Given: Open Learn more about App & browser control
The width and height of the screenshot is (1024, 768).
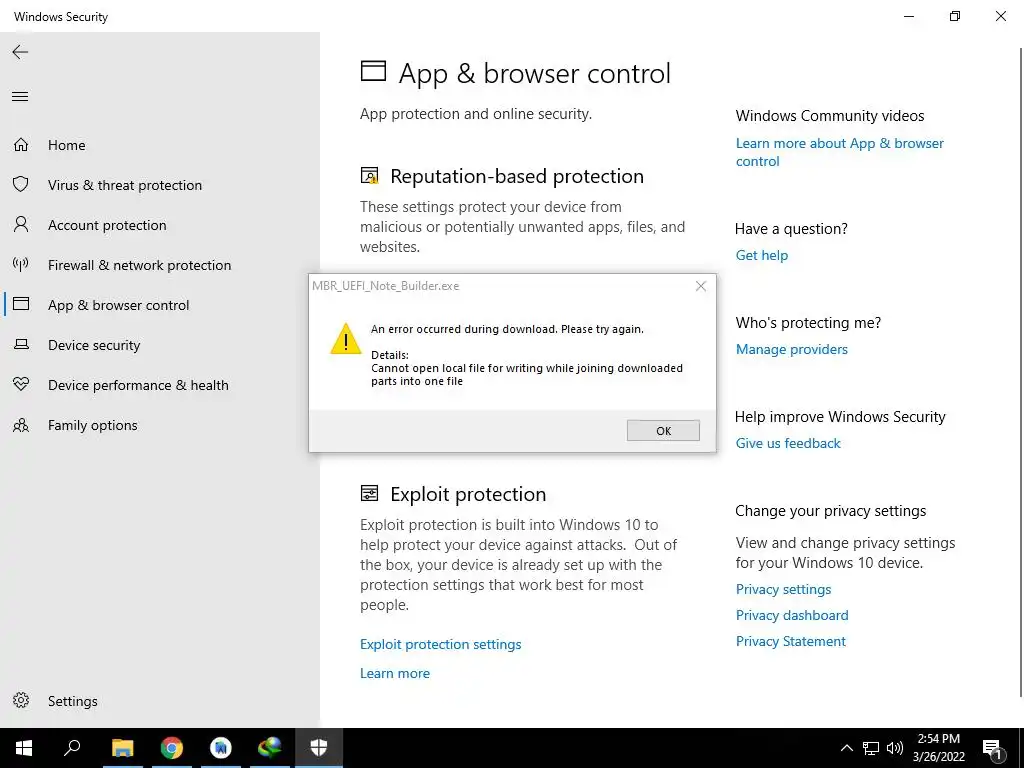Looking at the screenshot, I should (839, 152).
